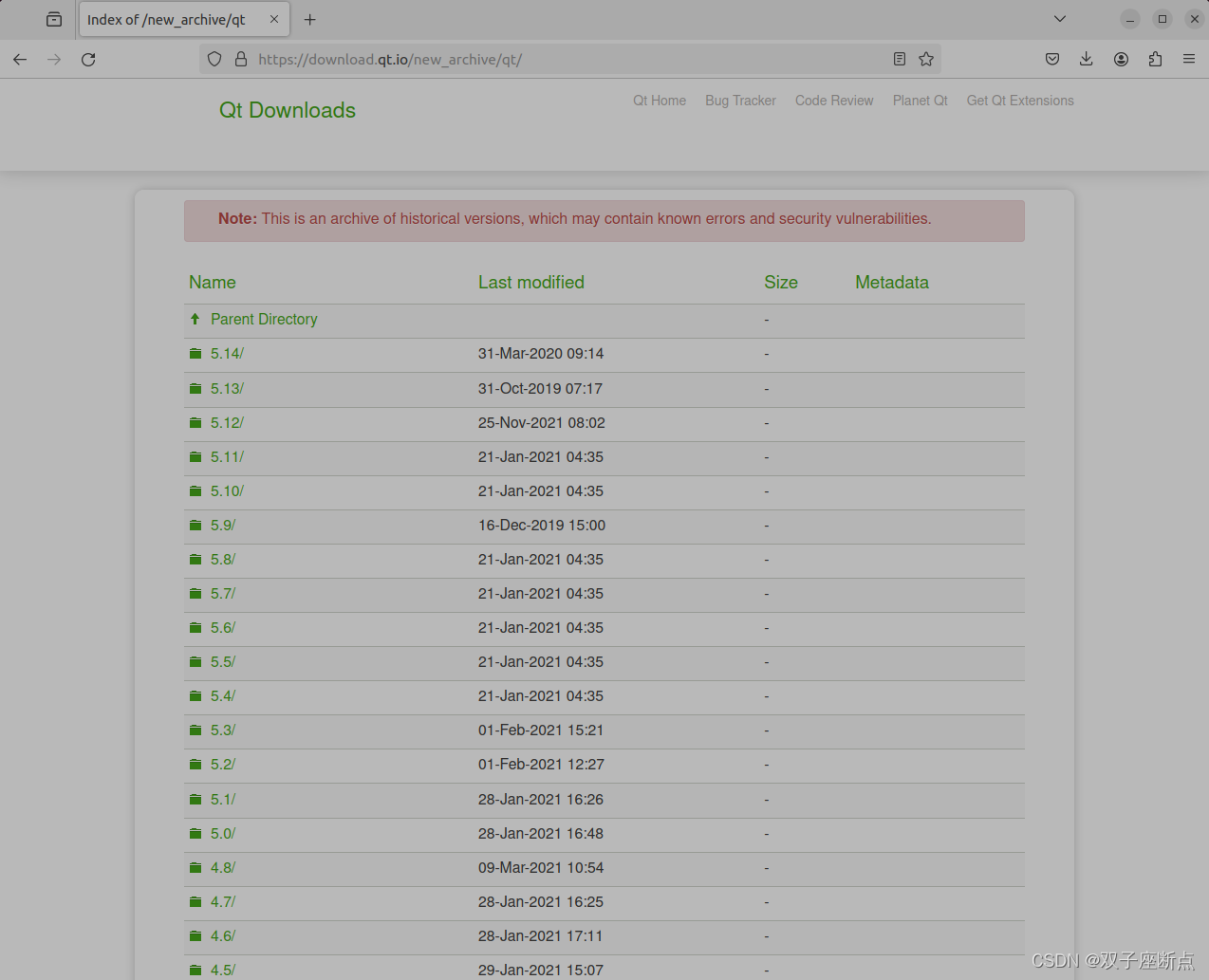Click folder icon beside 5.11/

pos(195,456)
